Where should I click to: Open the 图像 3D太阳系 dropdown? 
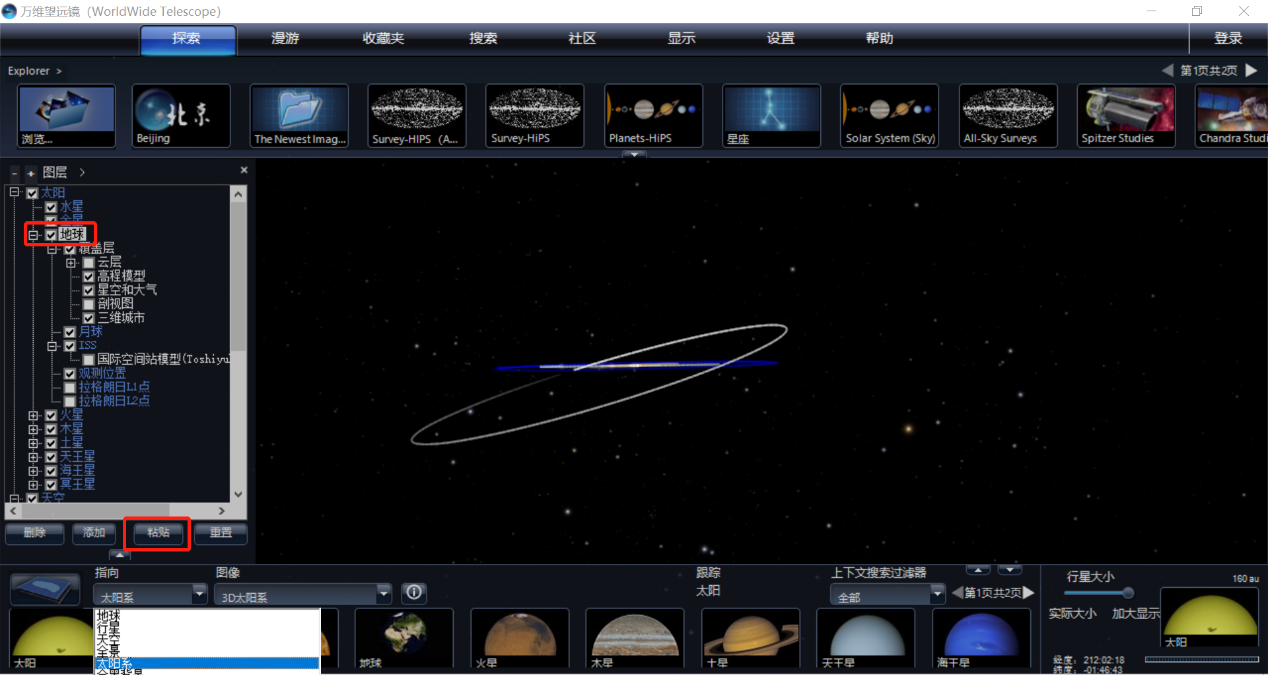coord(302,595)
